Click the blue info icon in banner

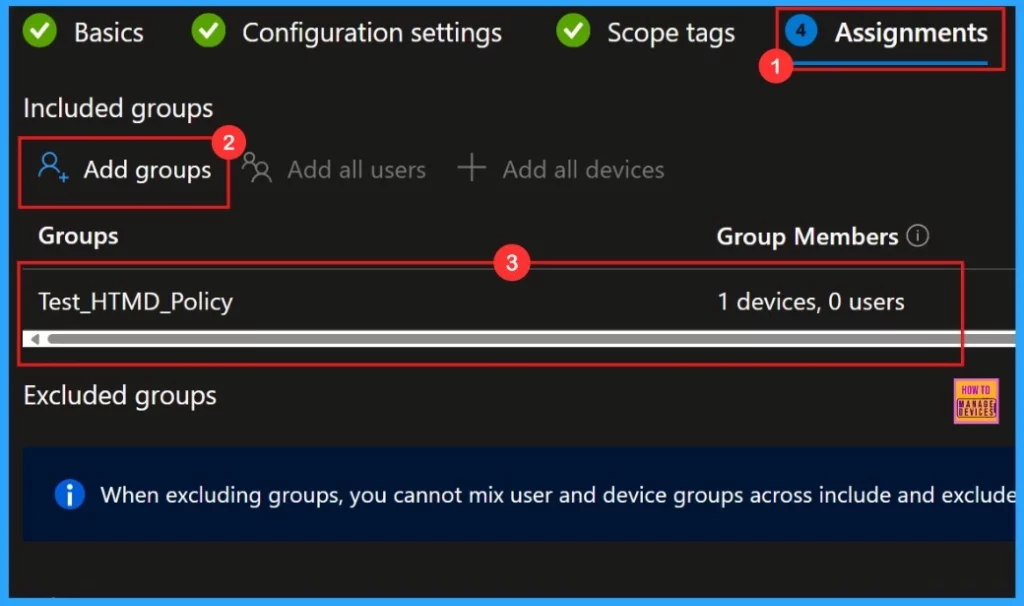[70, 494]
